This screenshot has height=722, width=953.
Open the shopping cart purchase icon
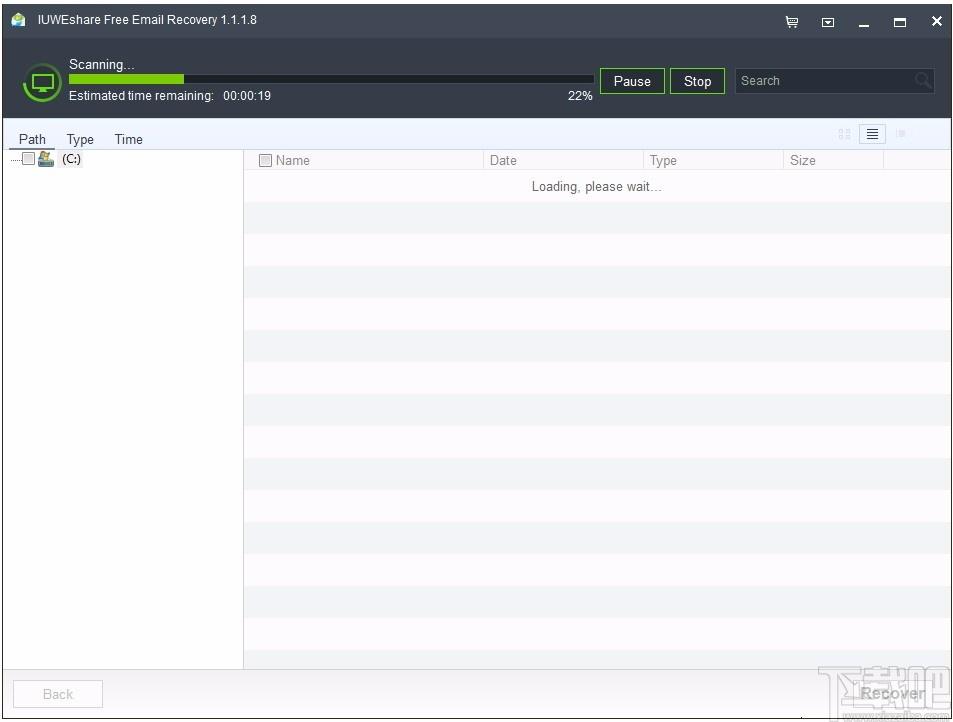coord(791,22)
